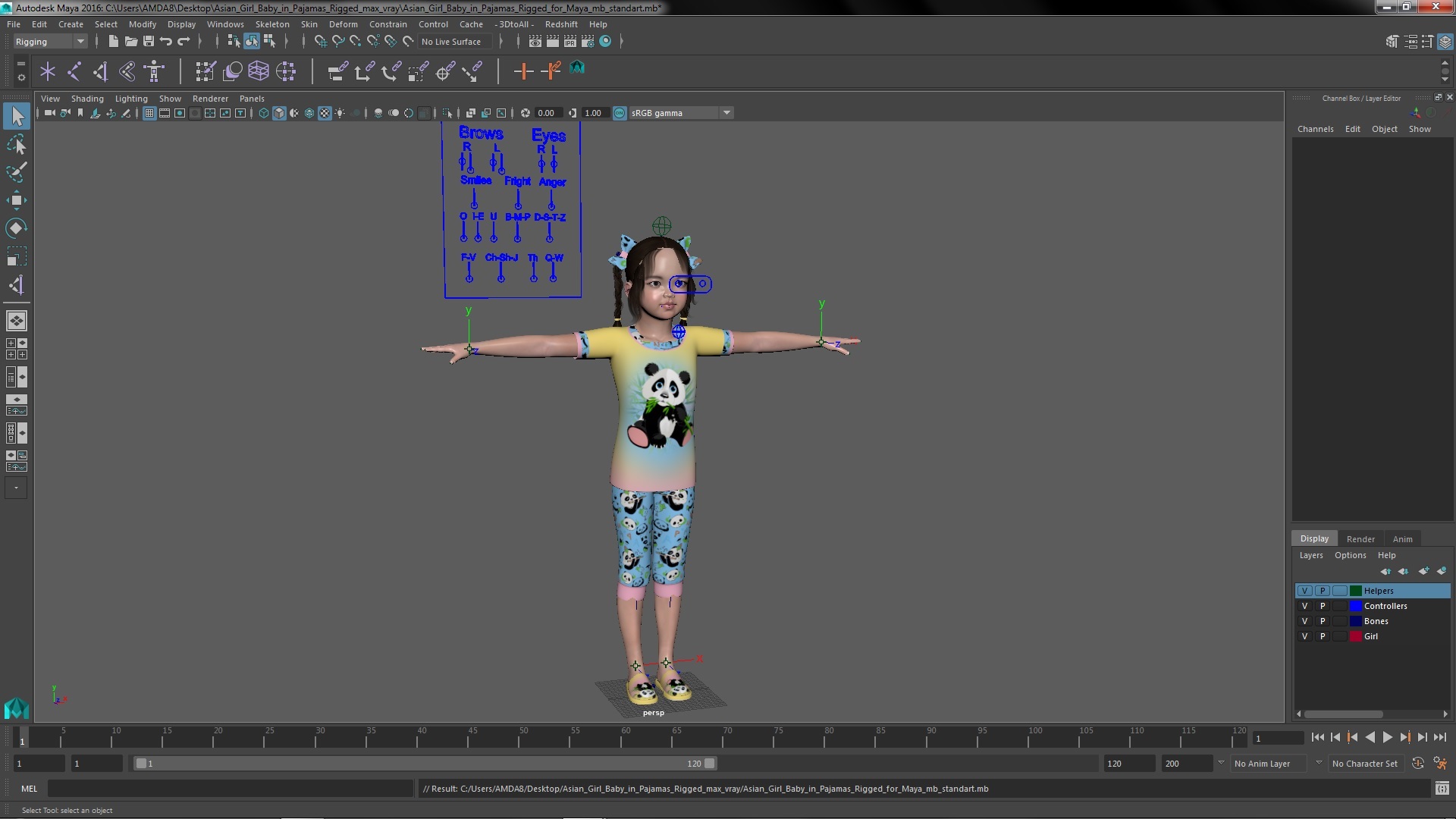Open the sRGB gamma view transform dropdown
The height and width of the screenshot is (819, 1456).
coord(681,113)
